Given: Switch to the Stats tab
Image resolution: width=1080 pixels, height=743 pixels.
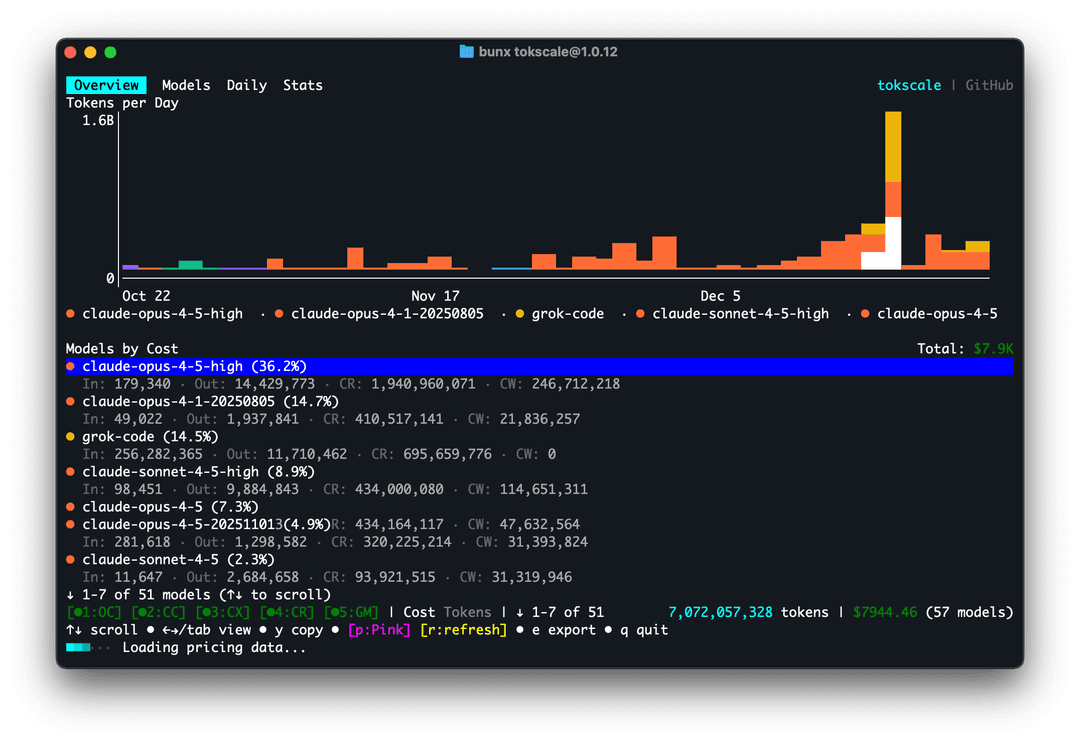Looking at the screenshot, I should 302,85.
